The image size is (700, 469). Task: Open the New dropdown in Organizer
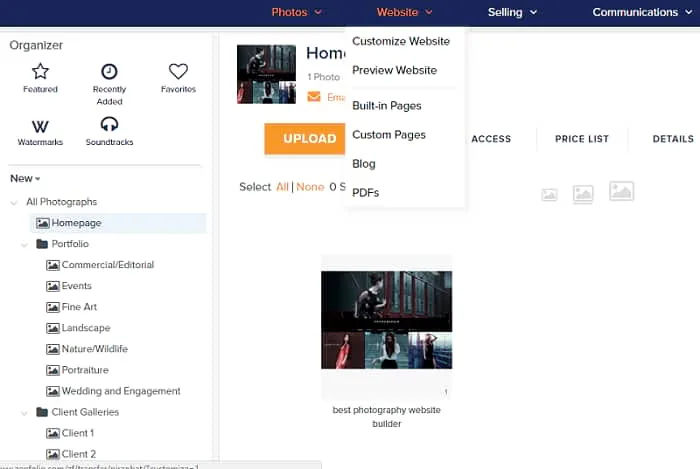click(x=25, y=178)
